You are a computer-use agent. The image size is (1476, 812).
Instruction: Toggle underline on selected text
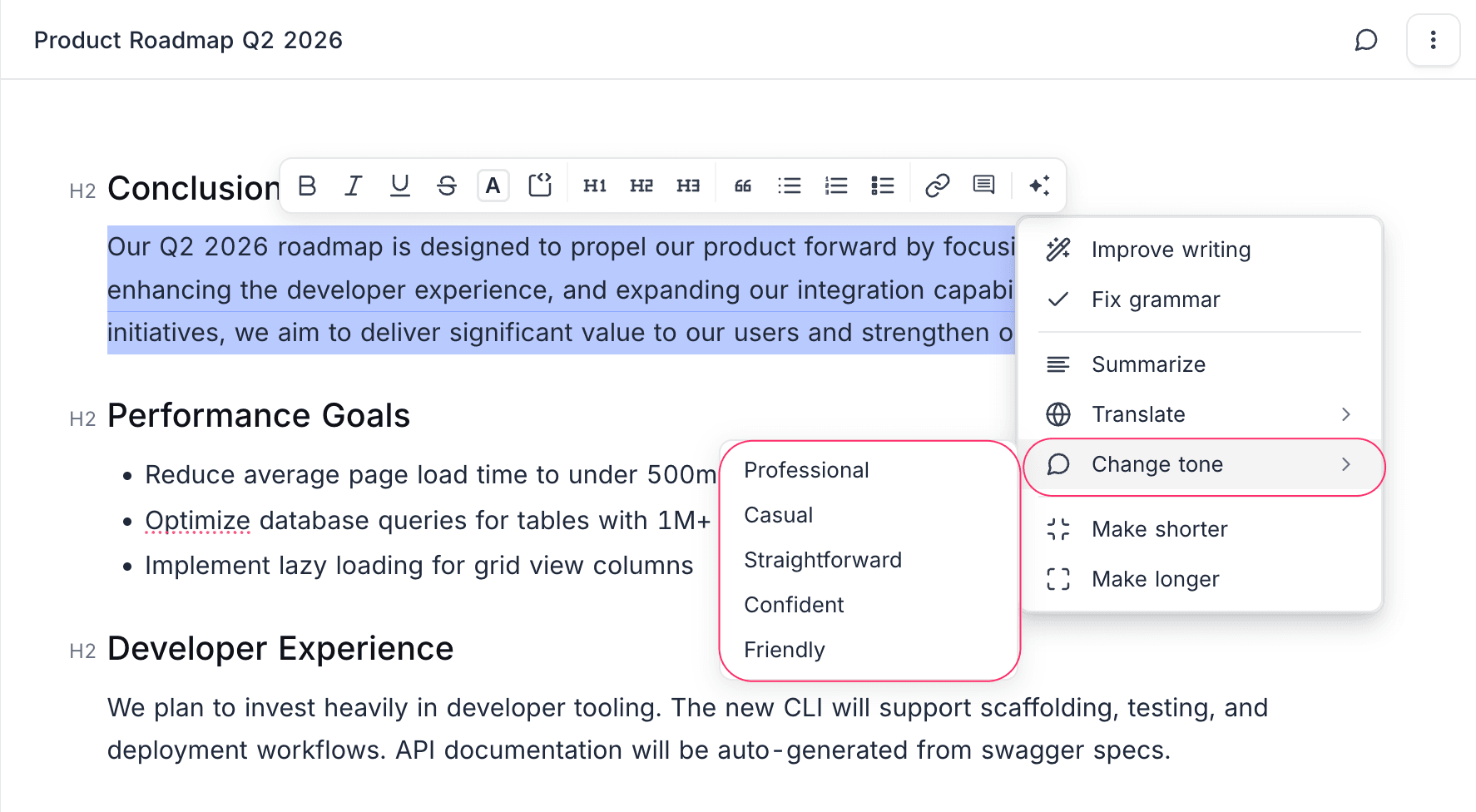tap(400, 186)
